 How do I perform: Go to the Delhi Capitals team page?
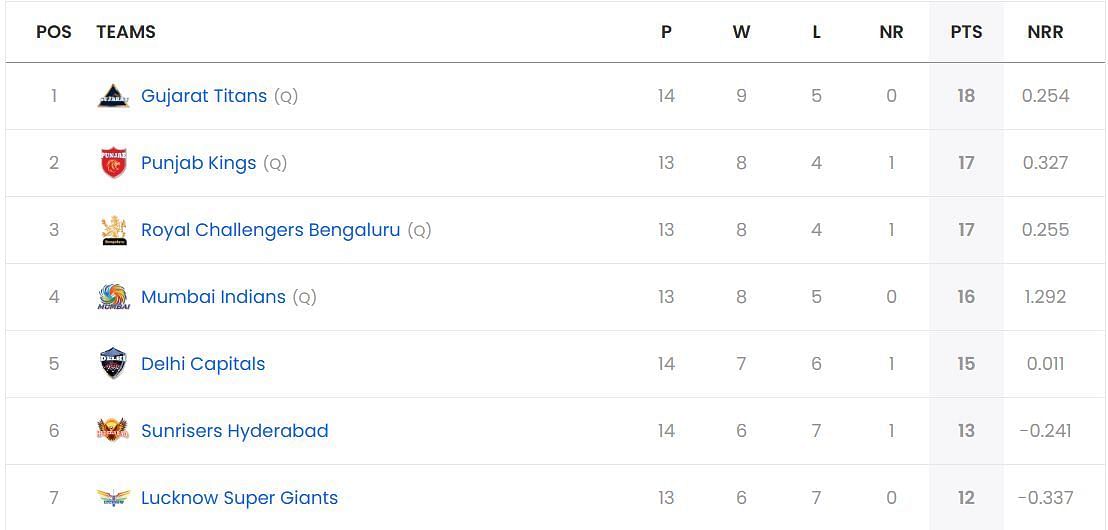(204, 364)
